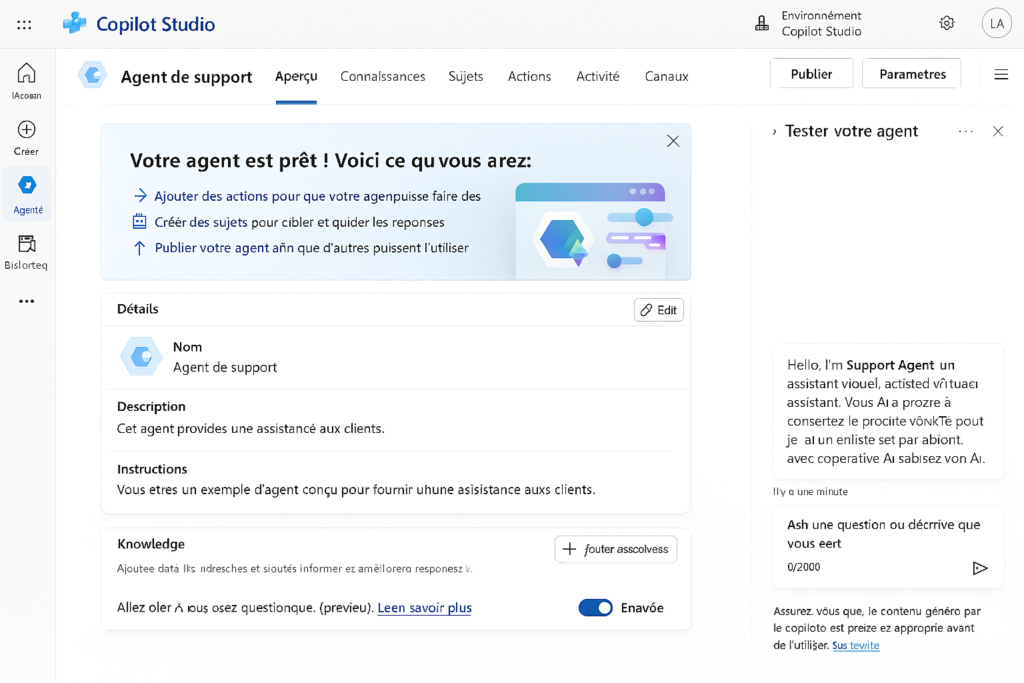The image size is (1024, 683).
Task: Click the Edit button in Détails
Action: click(658, 310)
